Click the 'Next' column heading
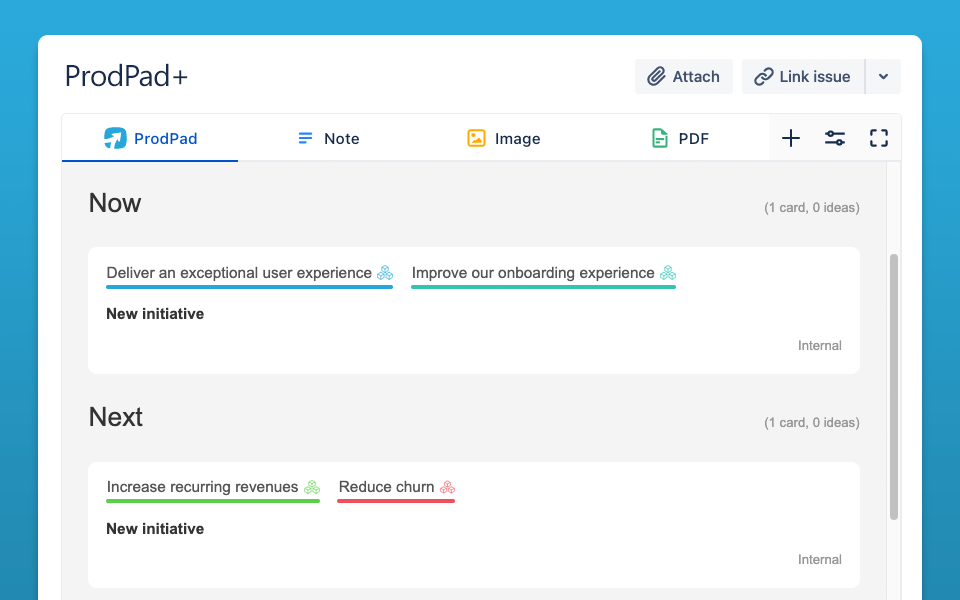 (116, 417)
